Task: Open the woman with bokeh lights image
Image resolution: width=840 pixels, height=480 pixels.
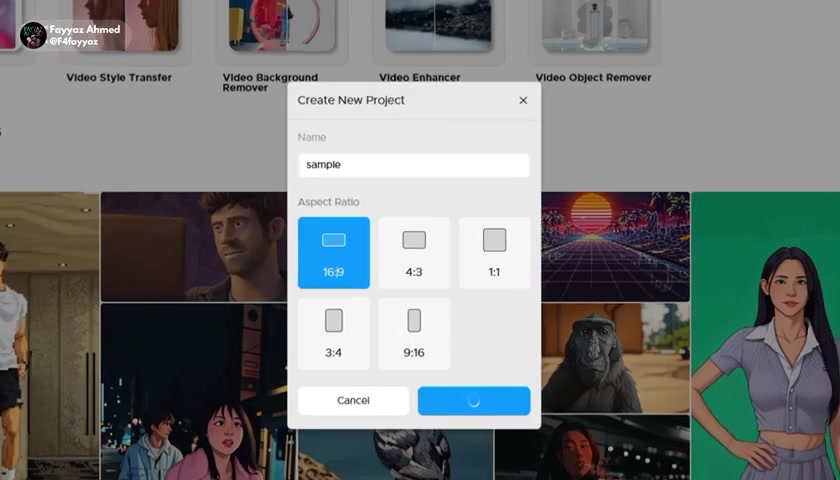Action: 592,447
